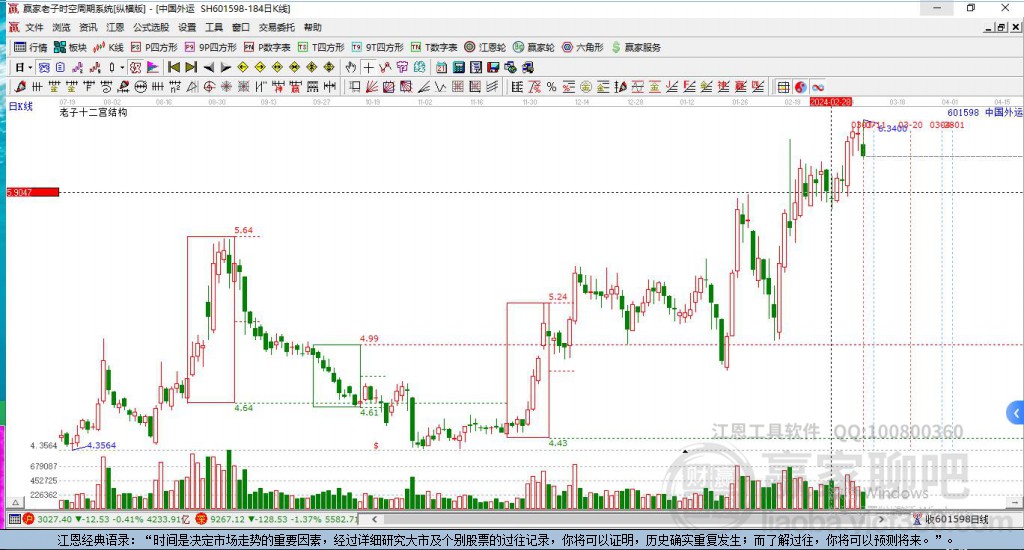Click the horizontal scrollbar right arrow
The image size is (1024, 550).
[882, 519]
